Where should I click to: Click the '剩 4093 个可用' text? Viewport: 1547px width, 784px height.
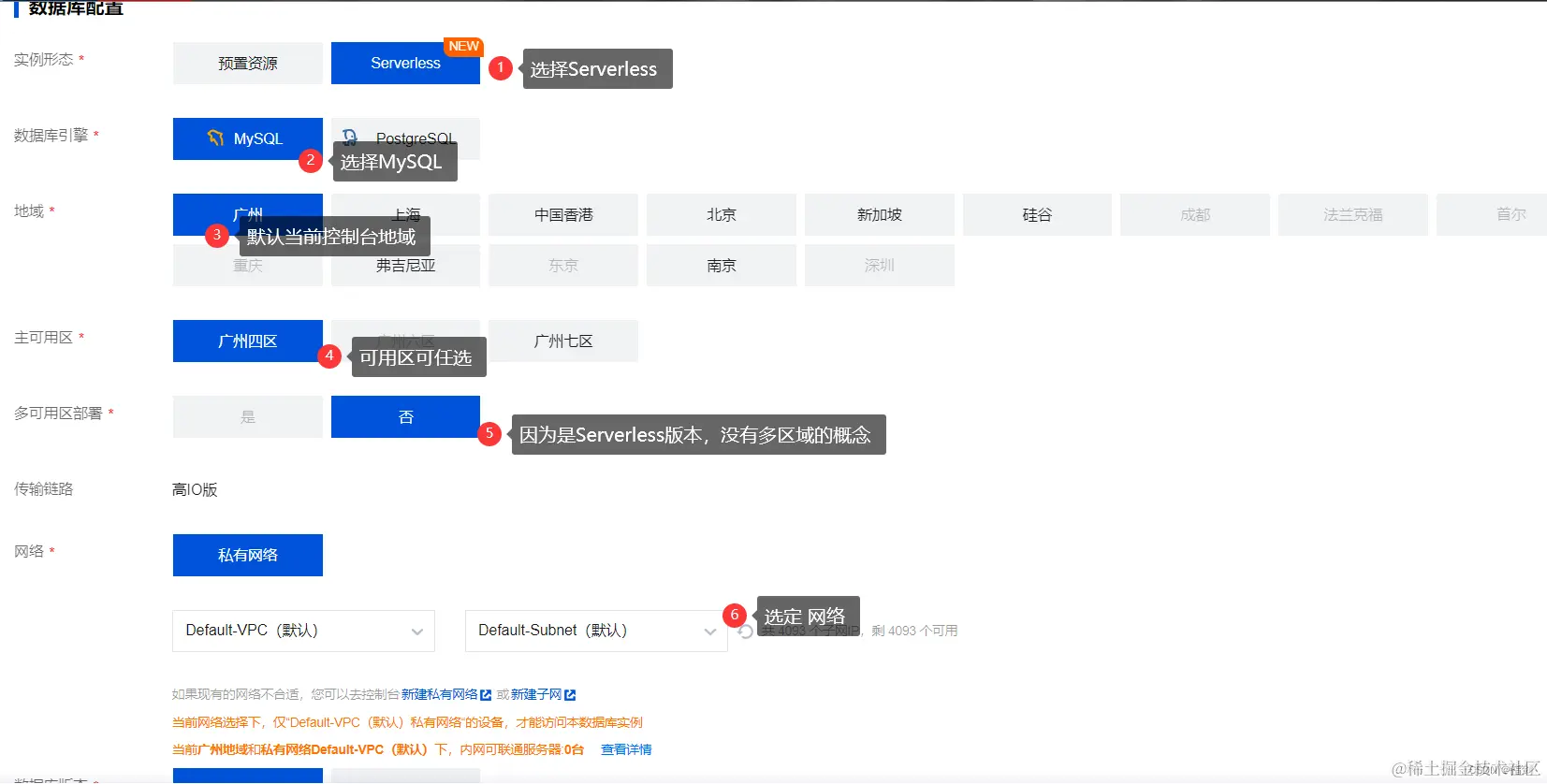click(x=914, y=631)
